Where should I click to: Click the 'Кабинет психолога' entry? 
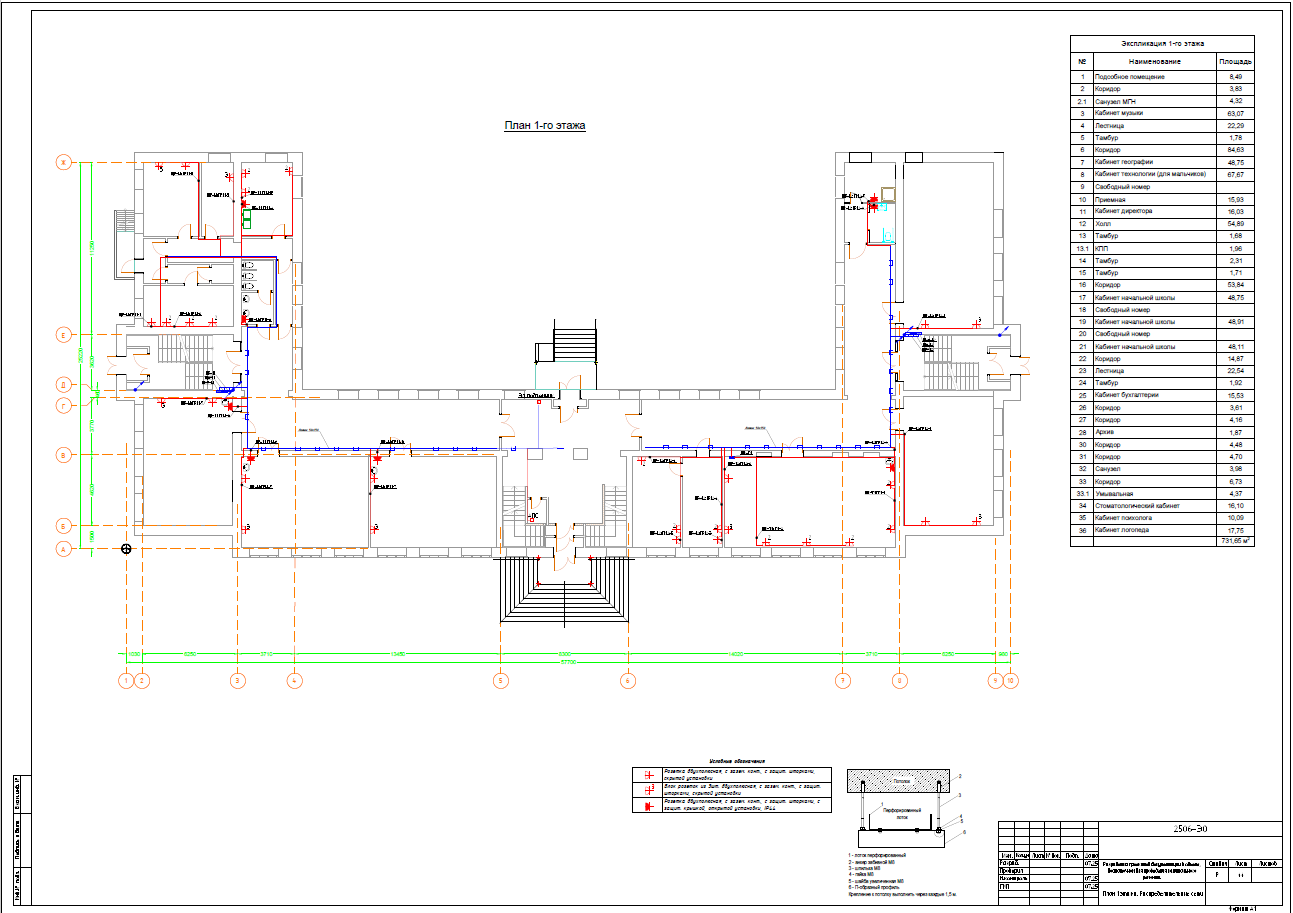[x=1125, y=518]
